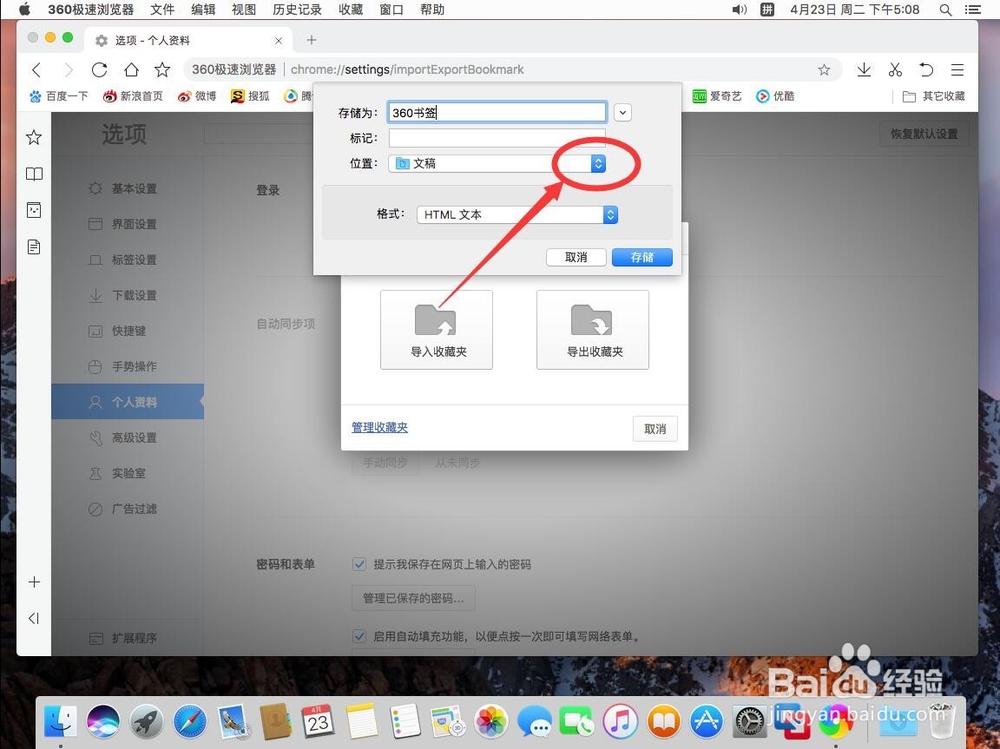Select the favorites star in the left sidebar

pos(34,137)
